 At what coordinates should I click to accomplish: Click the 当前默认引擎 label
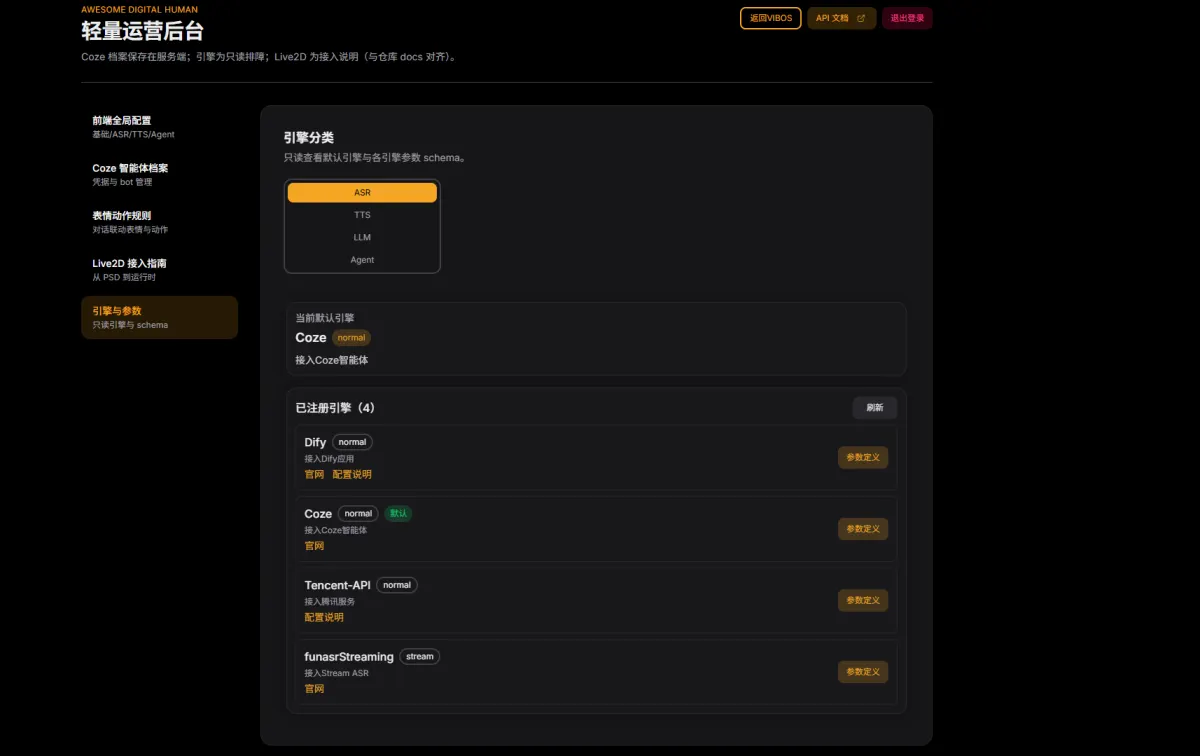pyautogui.click(x=325, y=318)
